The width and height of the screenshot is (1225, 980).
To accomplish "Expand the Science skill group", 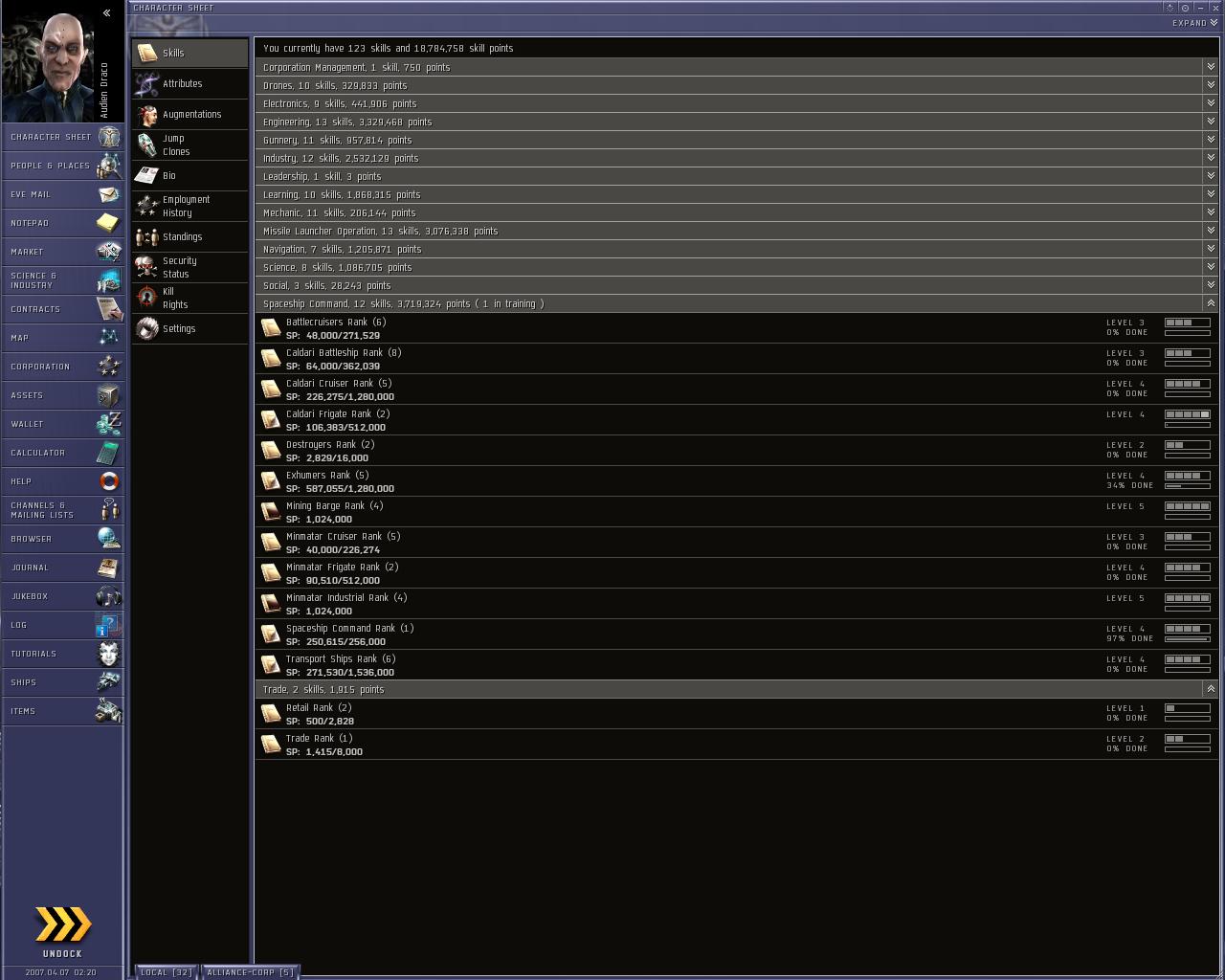I will coord(1211,267).
